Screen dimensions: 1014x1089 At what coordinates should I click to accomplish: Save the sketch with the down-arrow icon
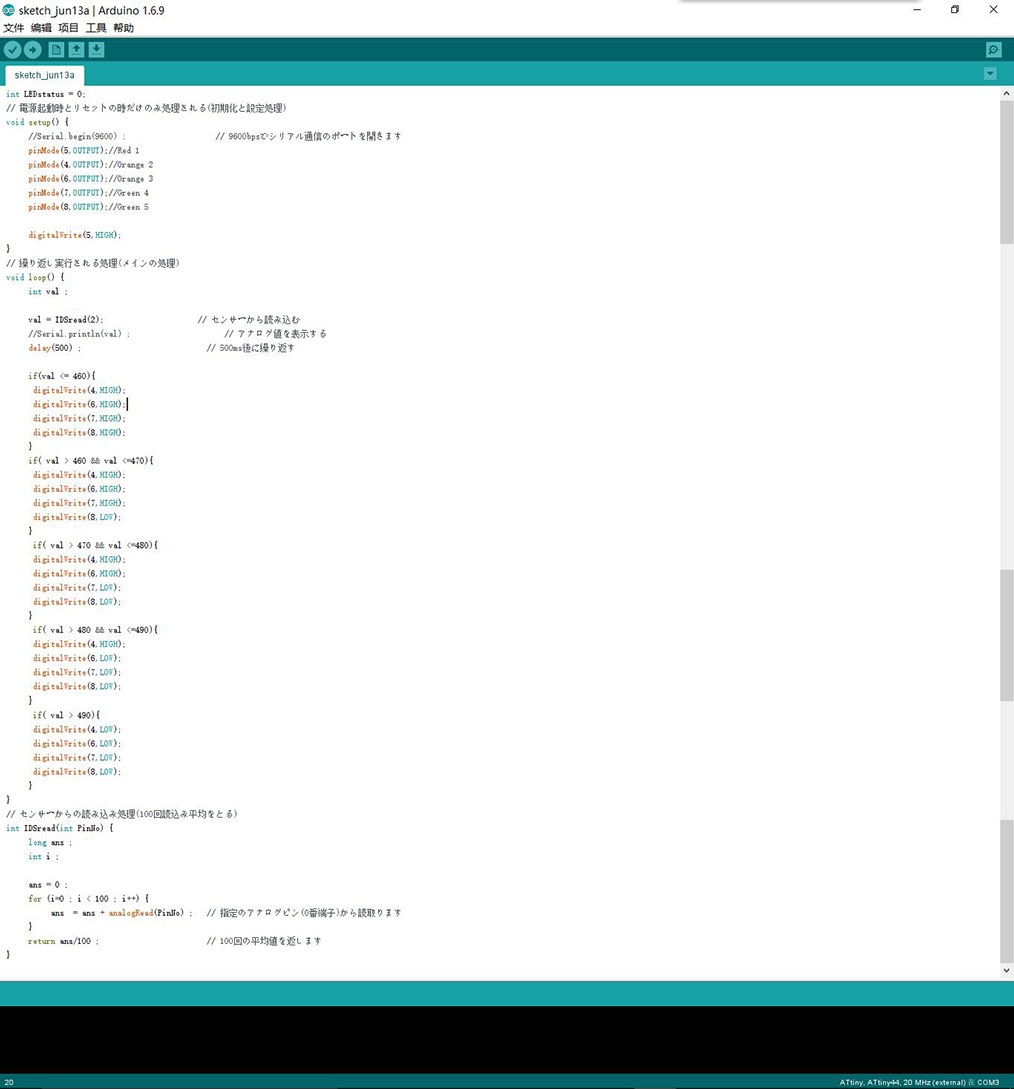coord(97,50)
